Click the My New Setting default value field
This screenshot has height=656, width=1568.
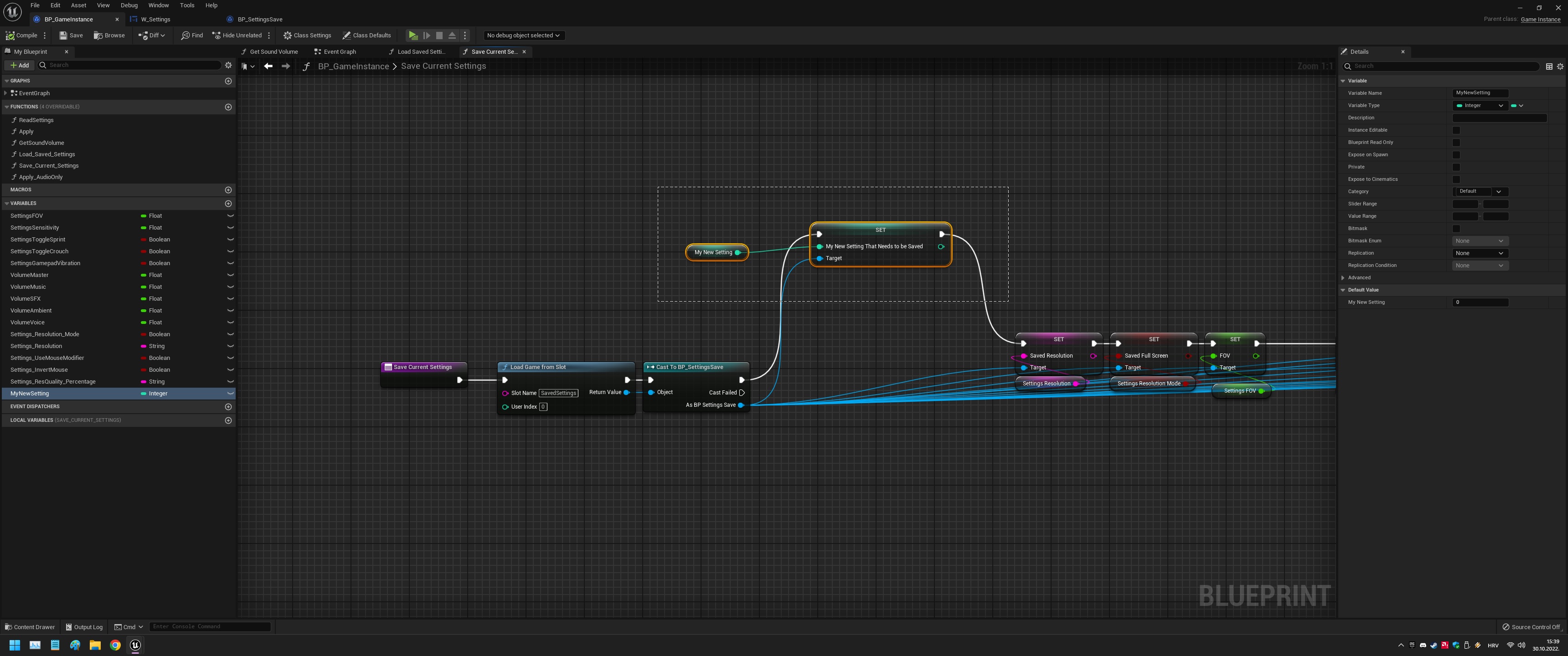[1480, 302]
